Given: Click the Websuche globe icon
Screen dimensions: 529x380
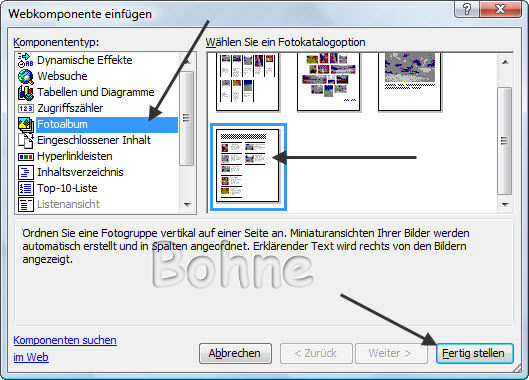Looking at the screenshot, I should coord(26,76).
